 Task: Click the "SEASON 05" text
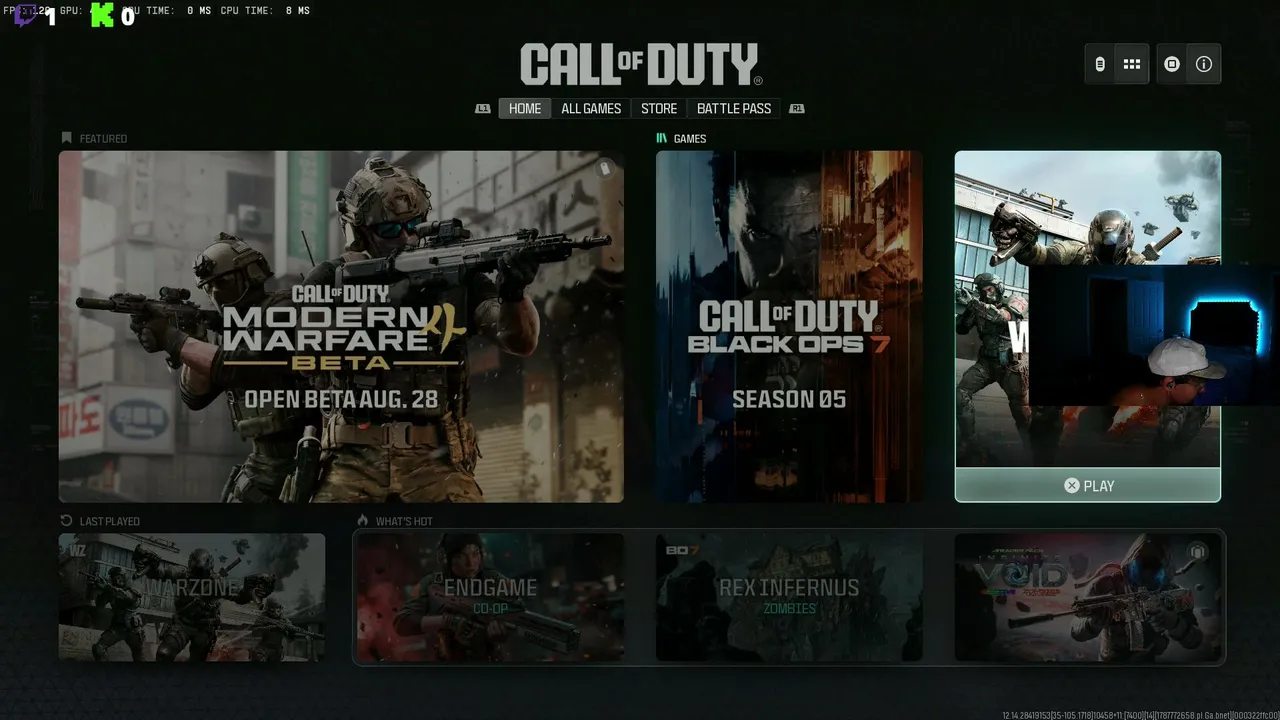click(789, 399)
